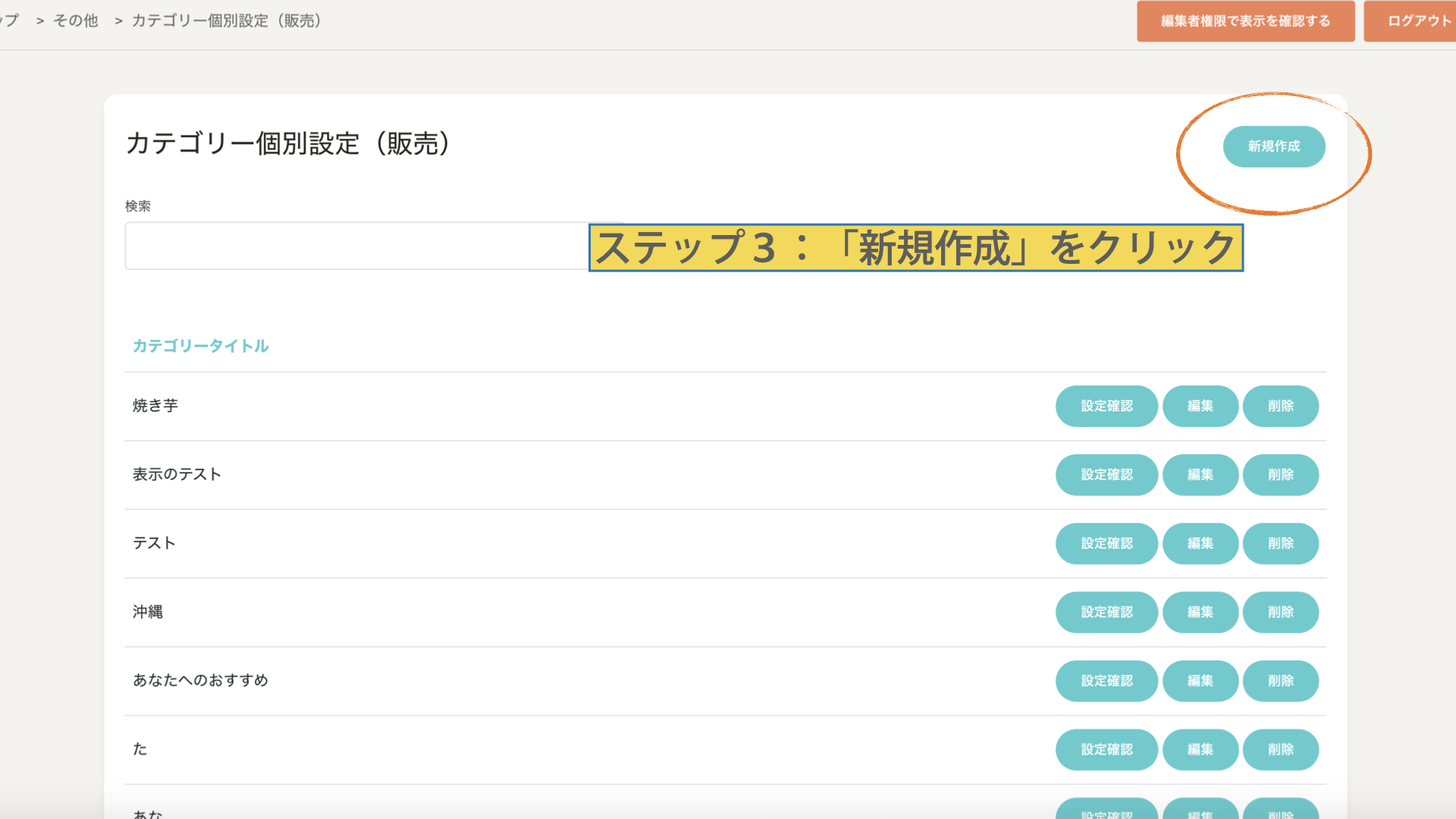Open the その他 breadcrumb link

(76, 21)
